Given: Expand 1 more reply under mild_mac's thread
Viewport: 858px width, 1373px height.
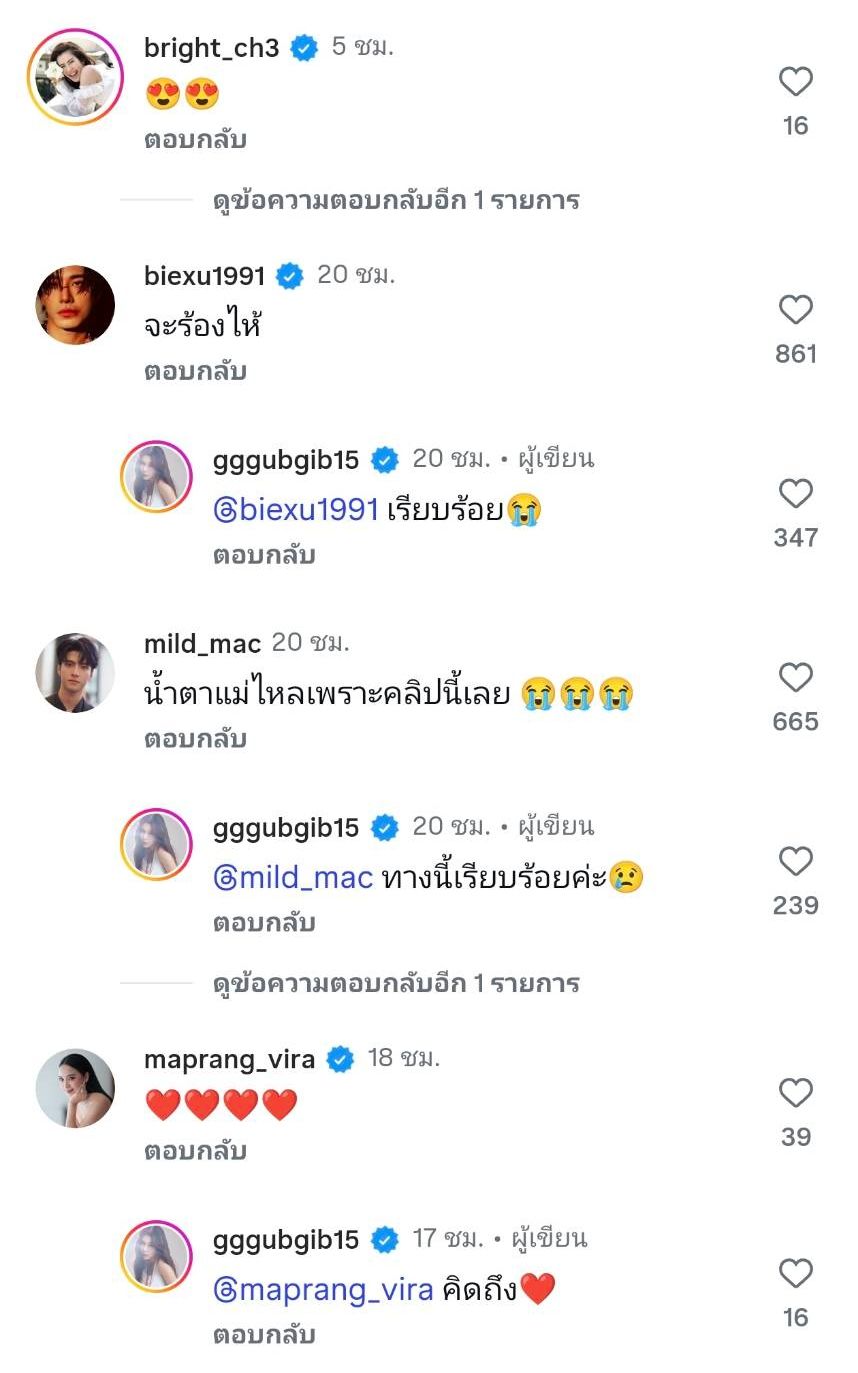Looking at the screenshot, I should point(396,984).
